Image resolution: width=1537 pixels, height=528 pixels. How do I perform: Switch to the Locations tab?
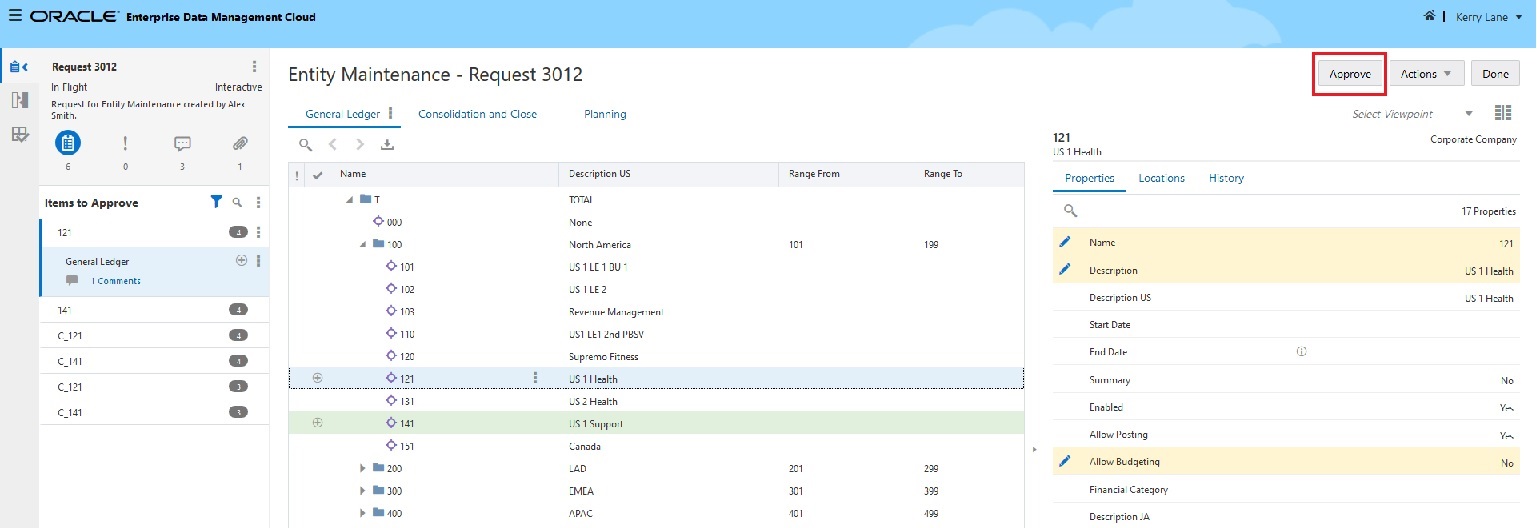tap(1162, 178)
